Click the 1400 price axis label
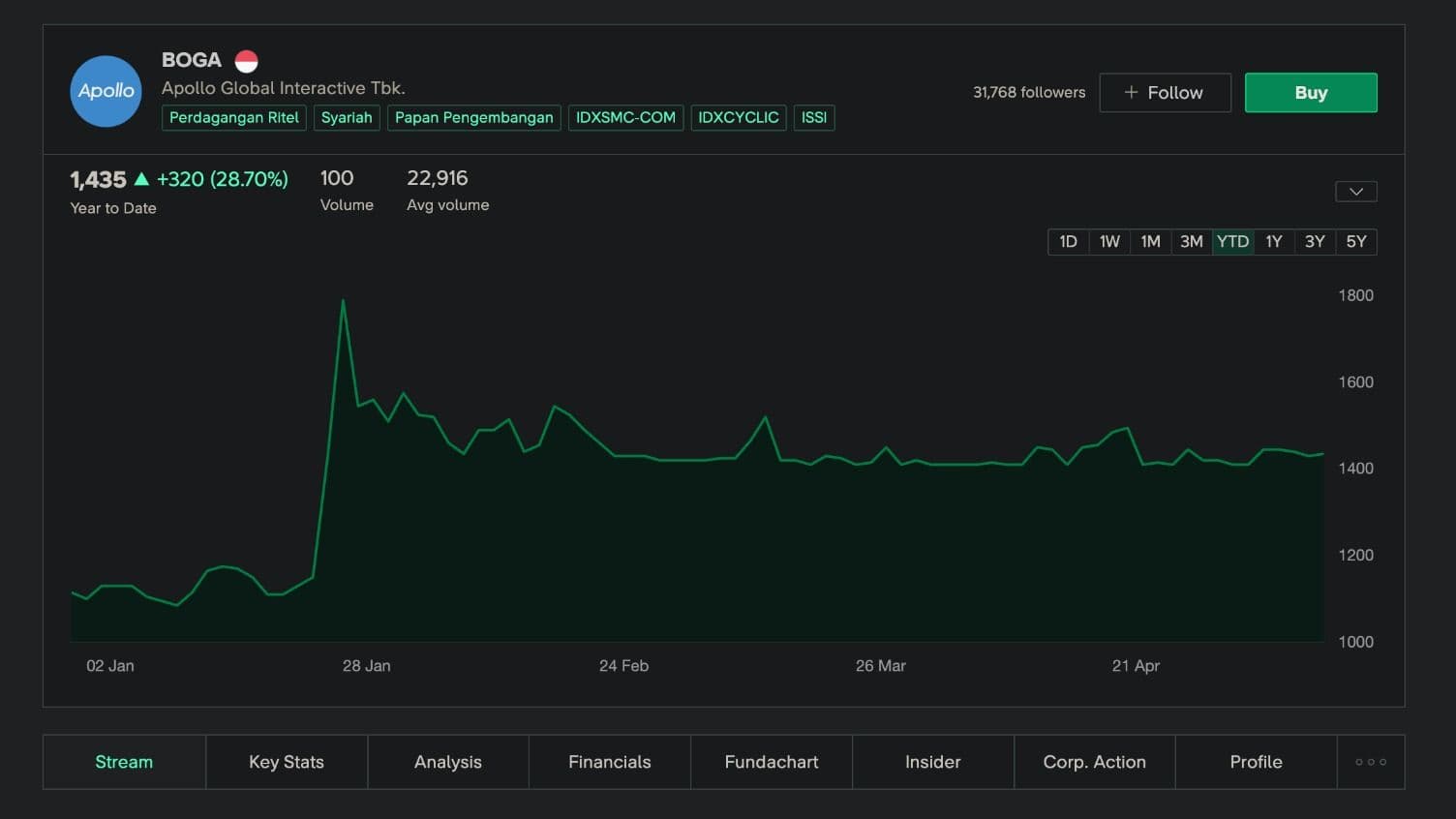 [1355, 469]
